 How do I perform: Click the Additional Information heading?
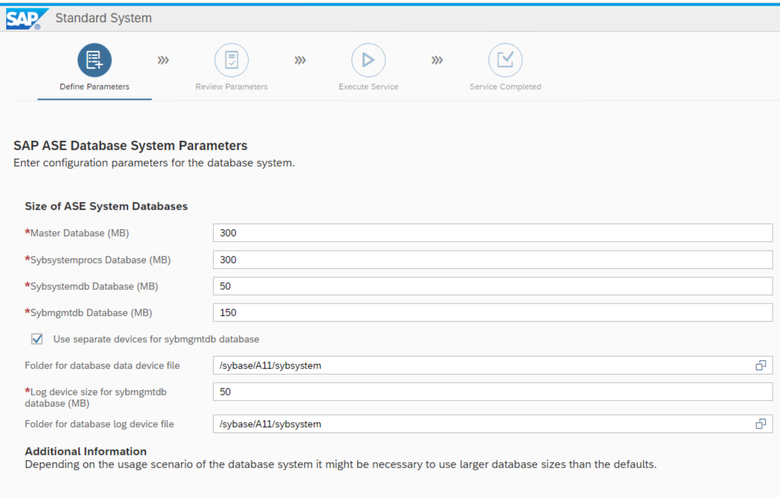[x=86, y=451]
